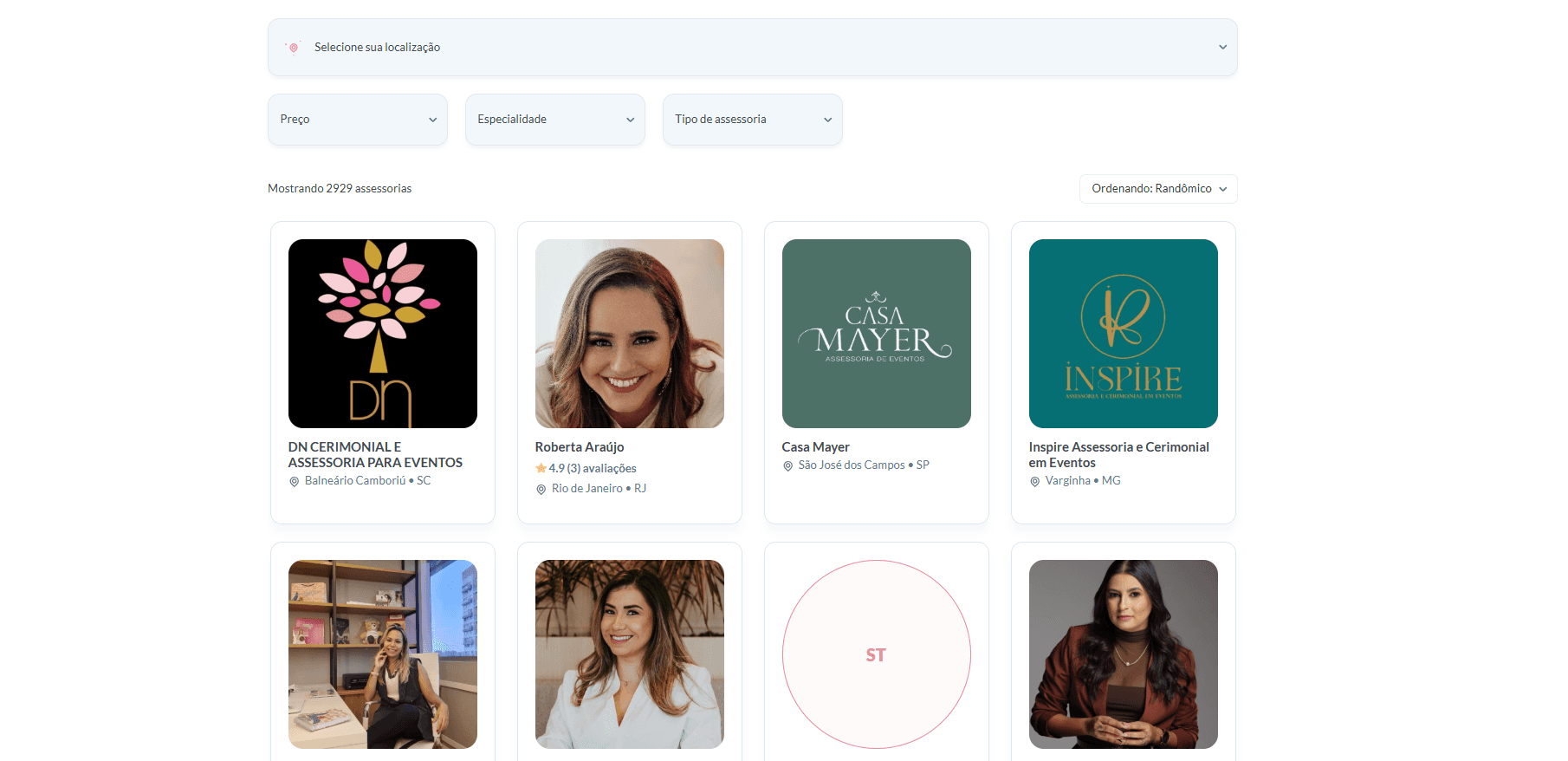The image size is (1568, 761).
Task: Click chevron arrow in the Especialidade filter
Action: pos(630,120)
